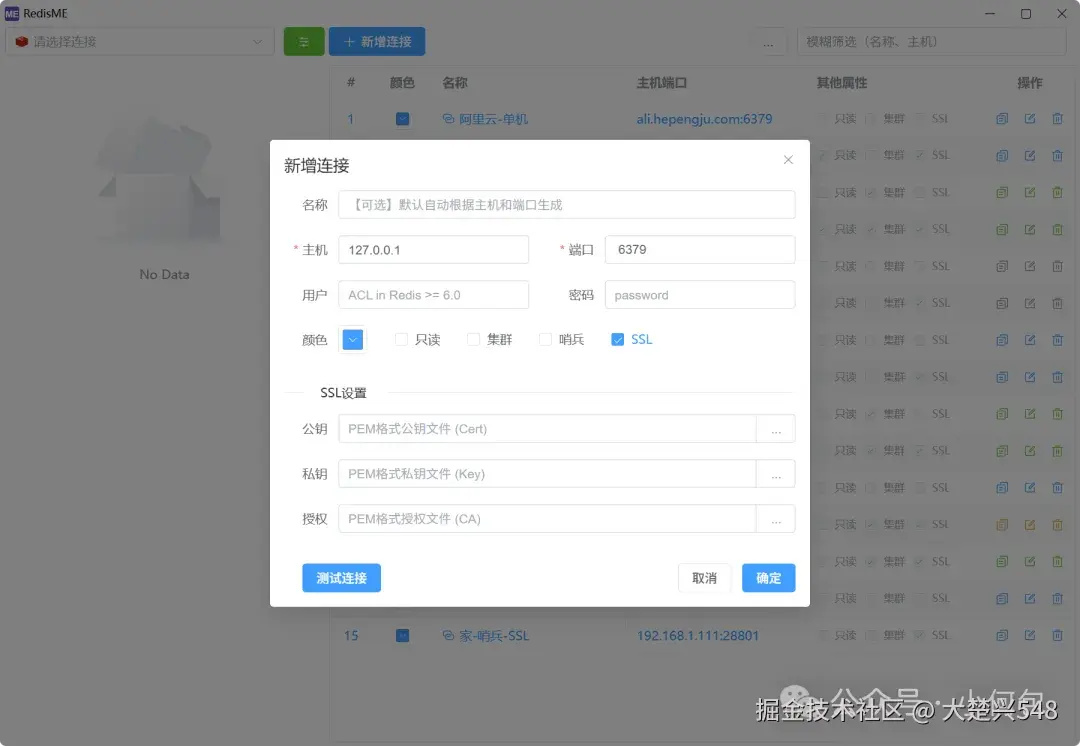Click the 私钥 PEM key path field

pos(547,474)
